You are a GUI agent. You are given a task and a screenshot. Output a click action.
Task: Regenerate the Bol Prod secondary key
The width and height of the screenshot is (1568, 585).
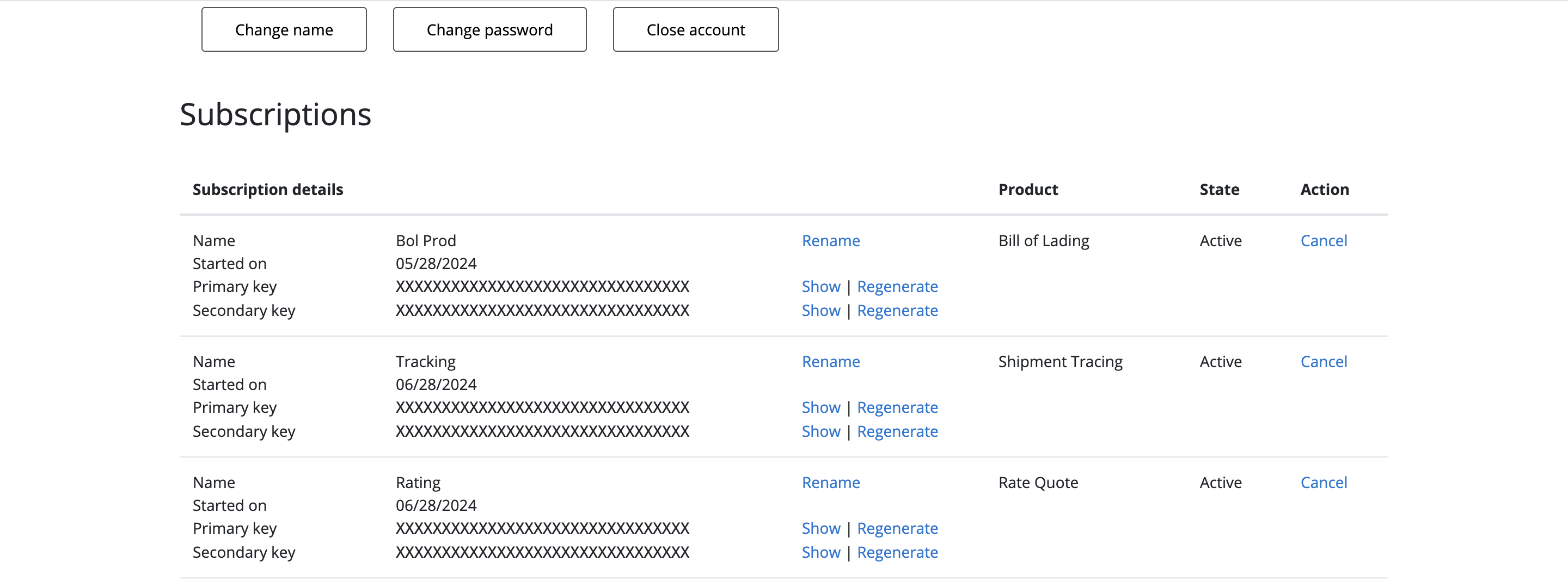pyautogui.click(x=897, y=310)
